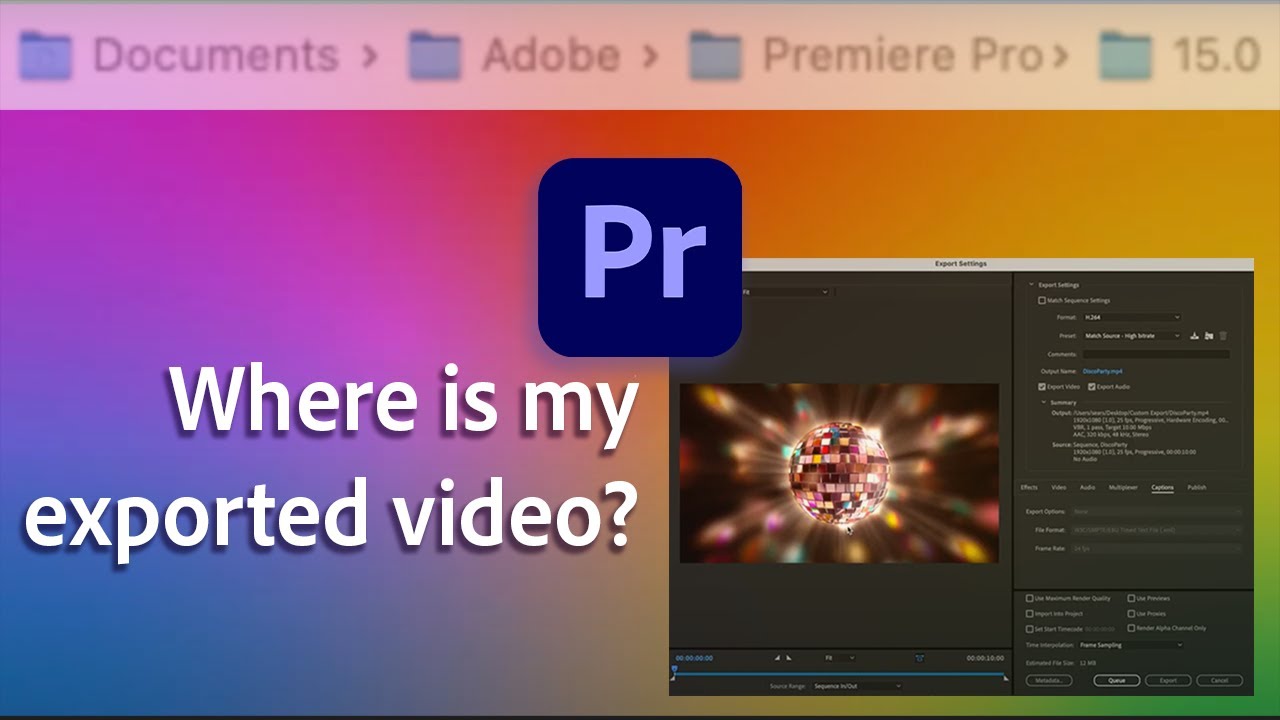Click the Queue button
This screenshot has height=720, width=1280.
[x=1116, y=680]
